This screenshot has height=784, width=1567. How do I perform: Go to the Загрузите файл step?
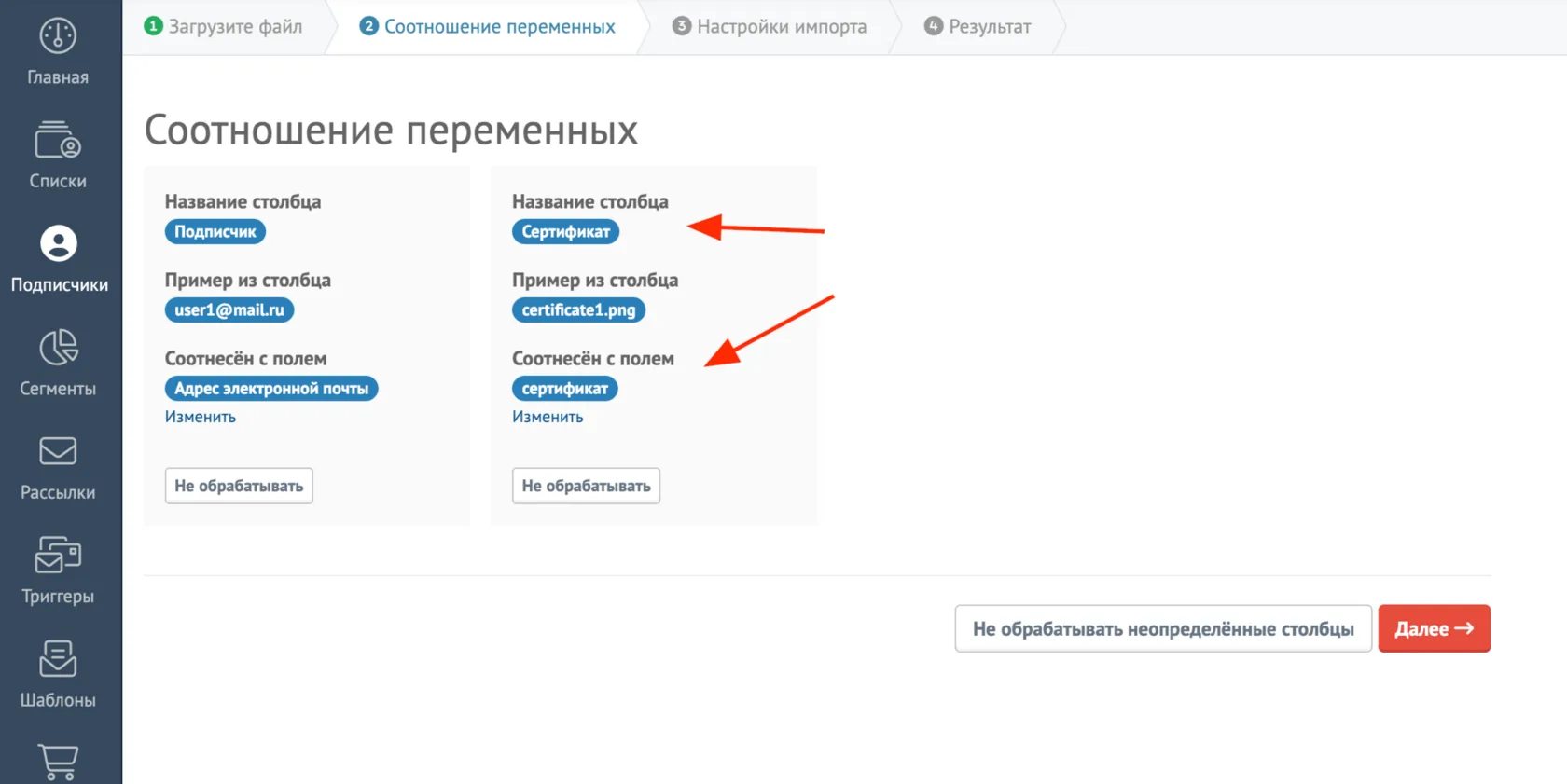point(223,26)
